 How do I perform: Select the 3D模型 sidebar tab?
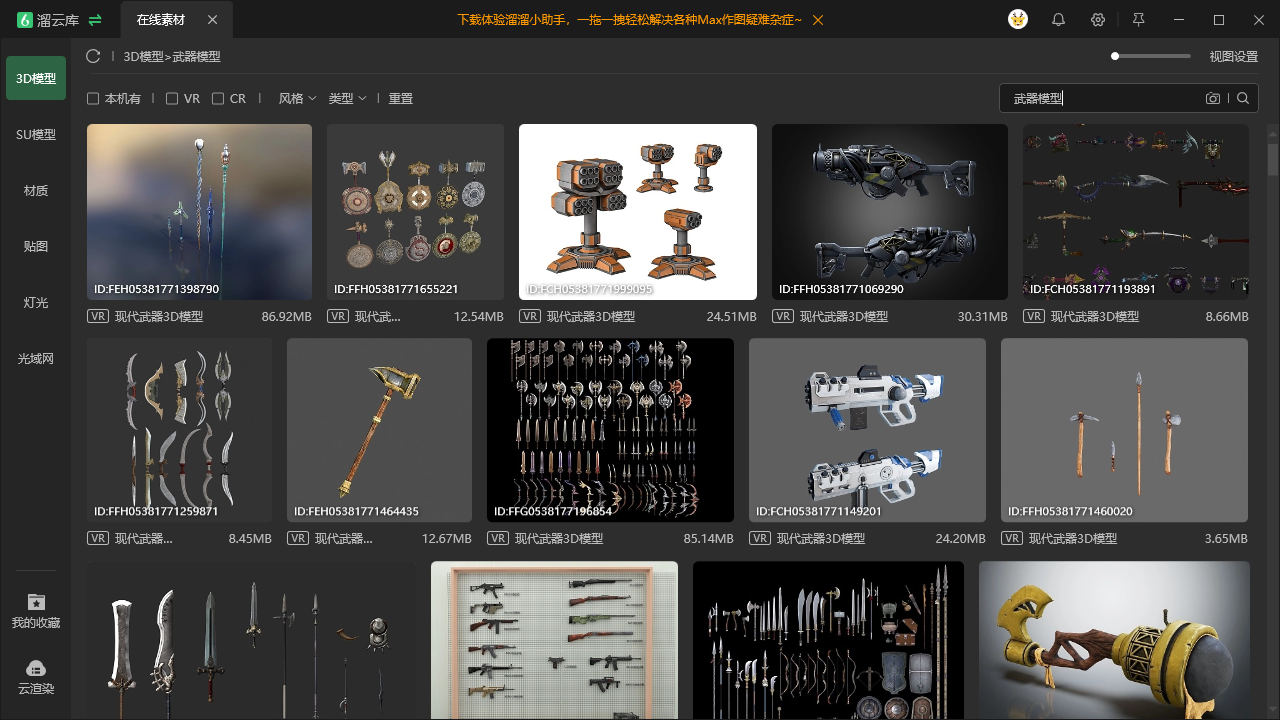[x=36, y=78]
